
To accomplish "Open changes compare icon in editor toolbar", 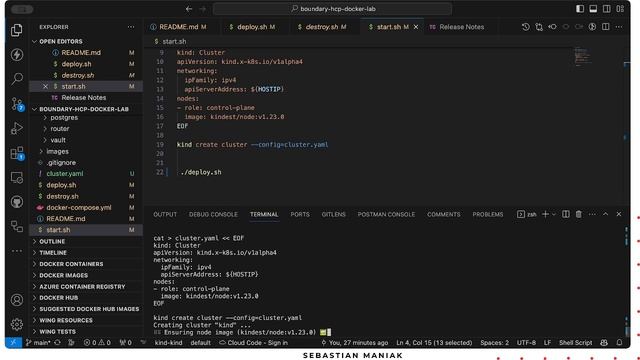I will (x=539, y=27).
